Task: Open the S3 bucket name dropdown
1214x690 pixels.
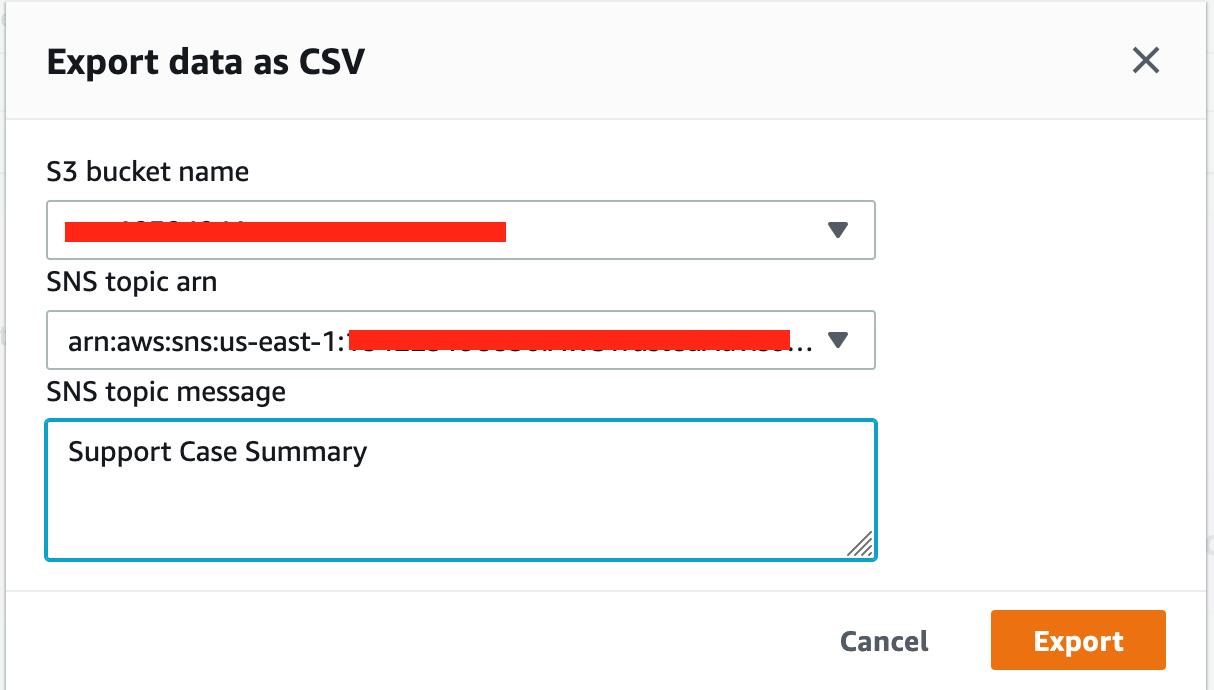Action: pyautogui.click(x=460, y=230)
